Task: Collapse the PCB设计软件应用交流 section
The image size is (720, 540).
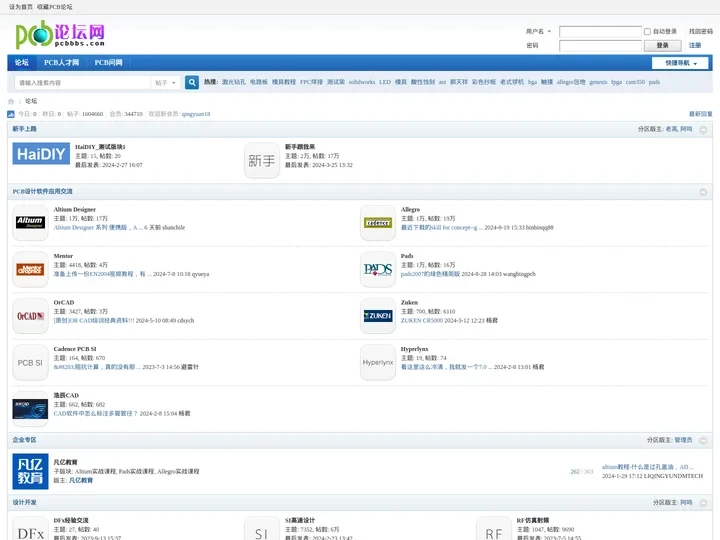Action: tap(703, 192)
